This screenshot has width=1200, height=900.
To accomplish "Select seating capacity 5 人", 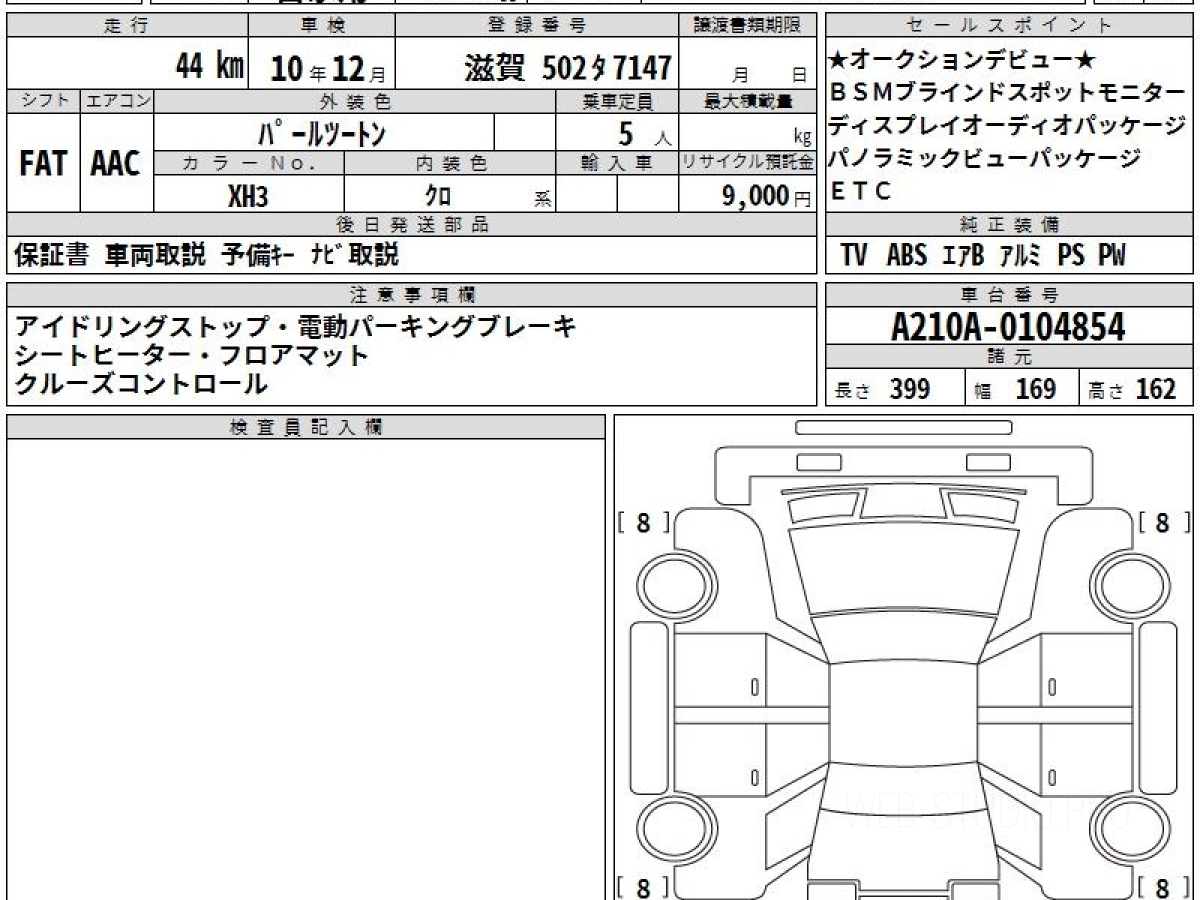I will pyautogui.click(x=645, y=132).
